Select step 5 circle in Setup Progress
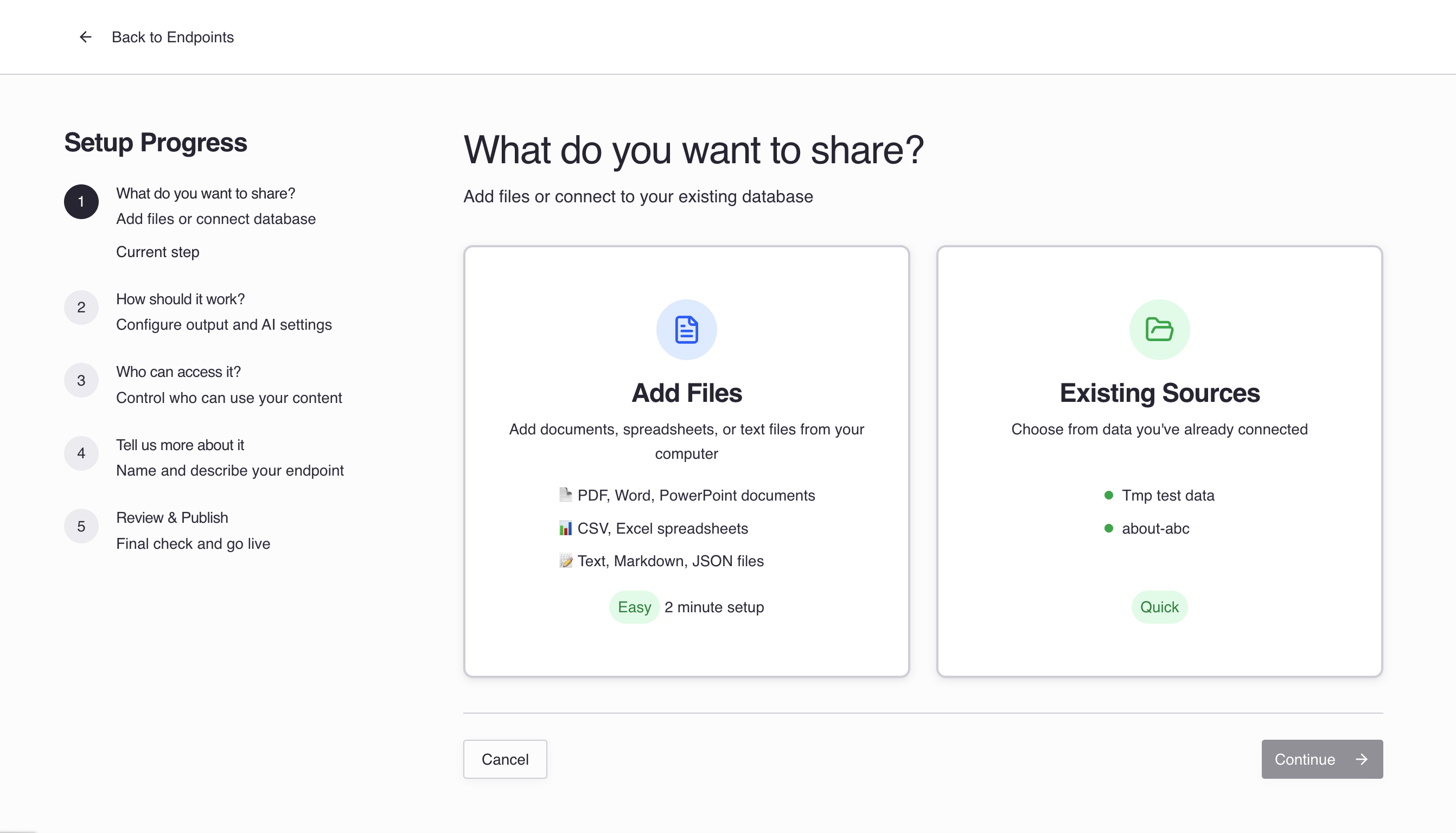The image size is (1456, 833). coord(81,527)
